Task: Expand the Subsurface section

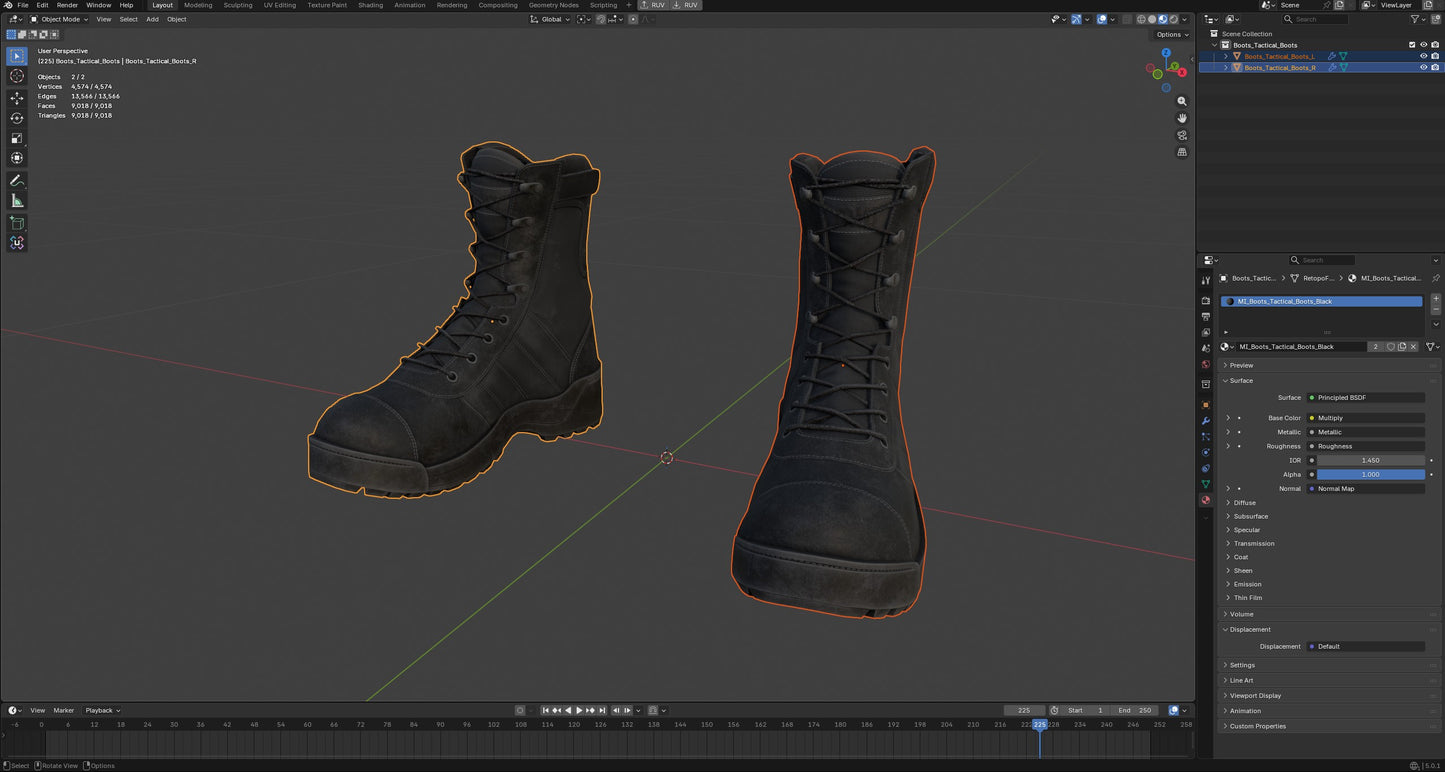Action: point(1250,517)
